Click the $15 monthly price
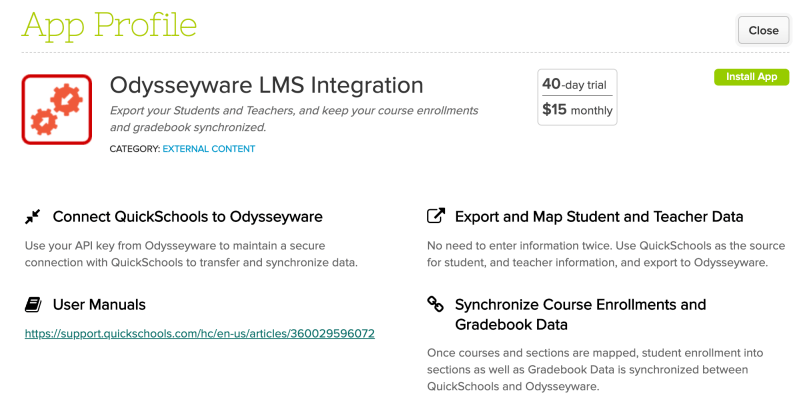 click(x=577, y=109)
